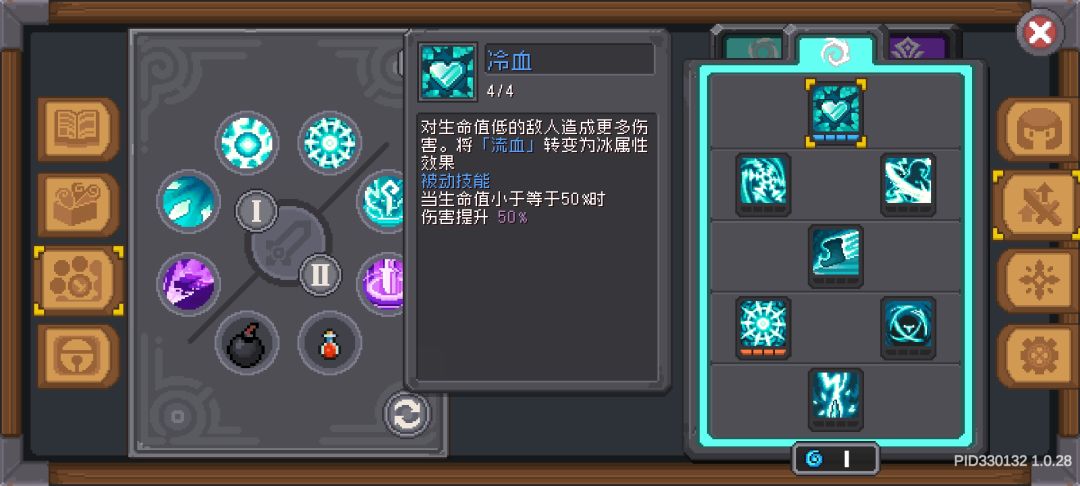Click the circular refresh arrows button

[x=407, y=415]
